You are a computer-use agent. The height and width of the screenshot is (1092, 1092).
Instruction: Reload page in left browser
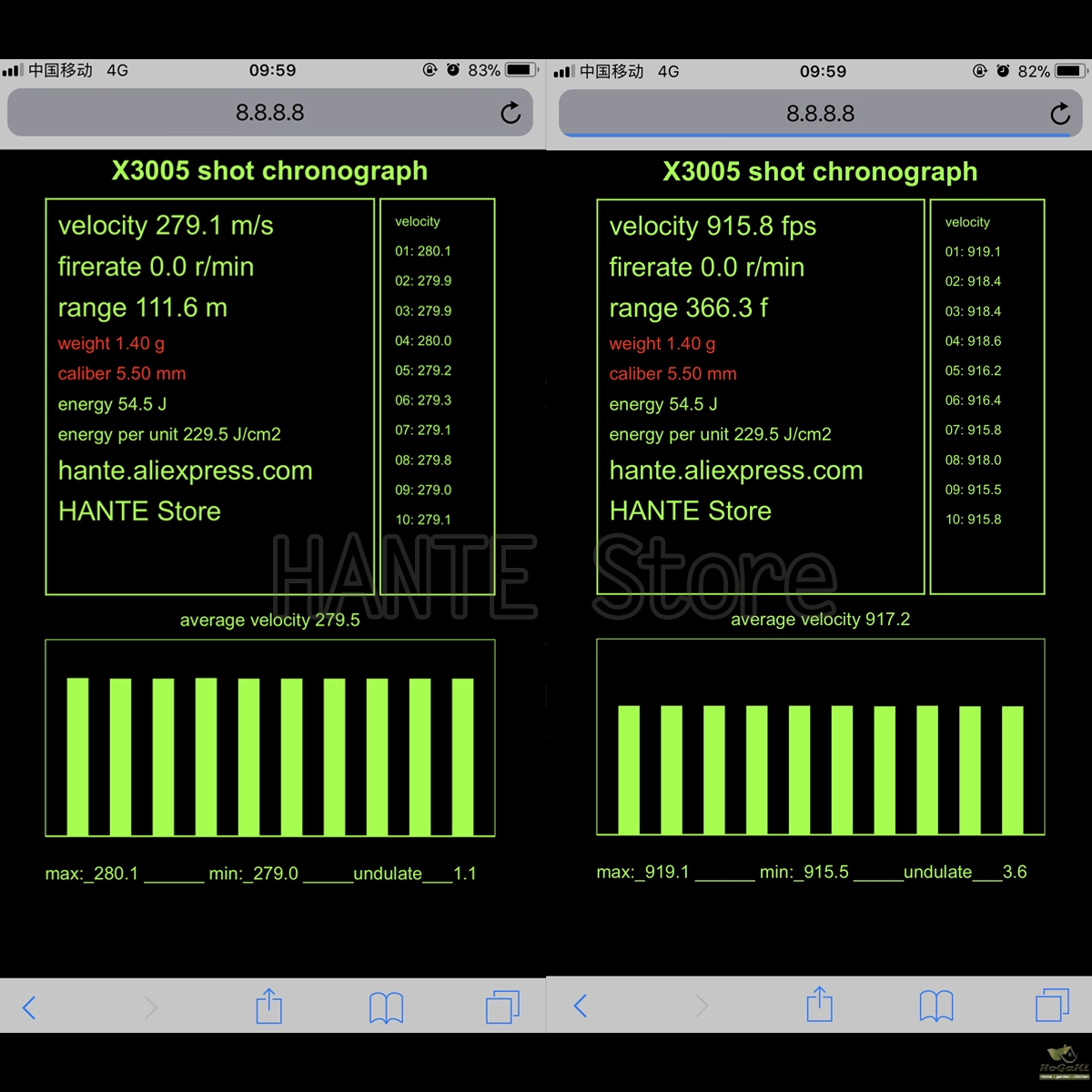[x=511, y=113]
